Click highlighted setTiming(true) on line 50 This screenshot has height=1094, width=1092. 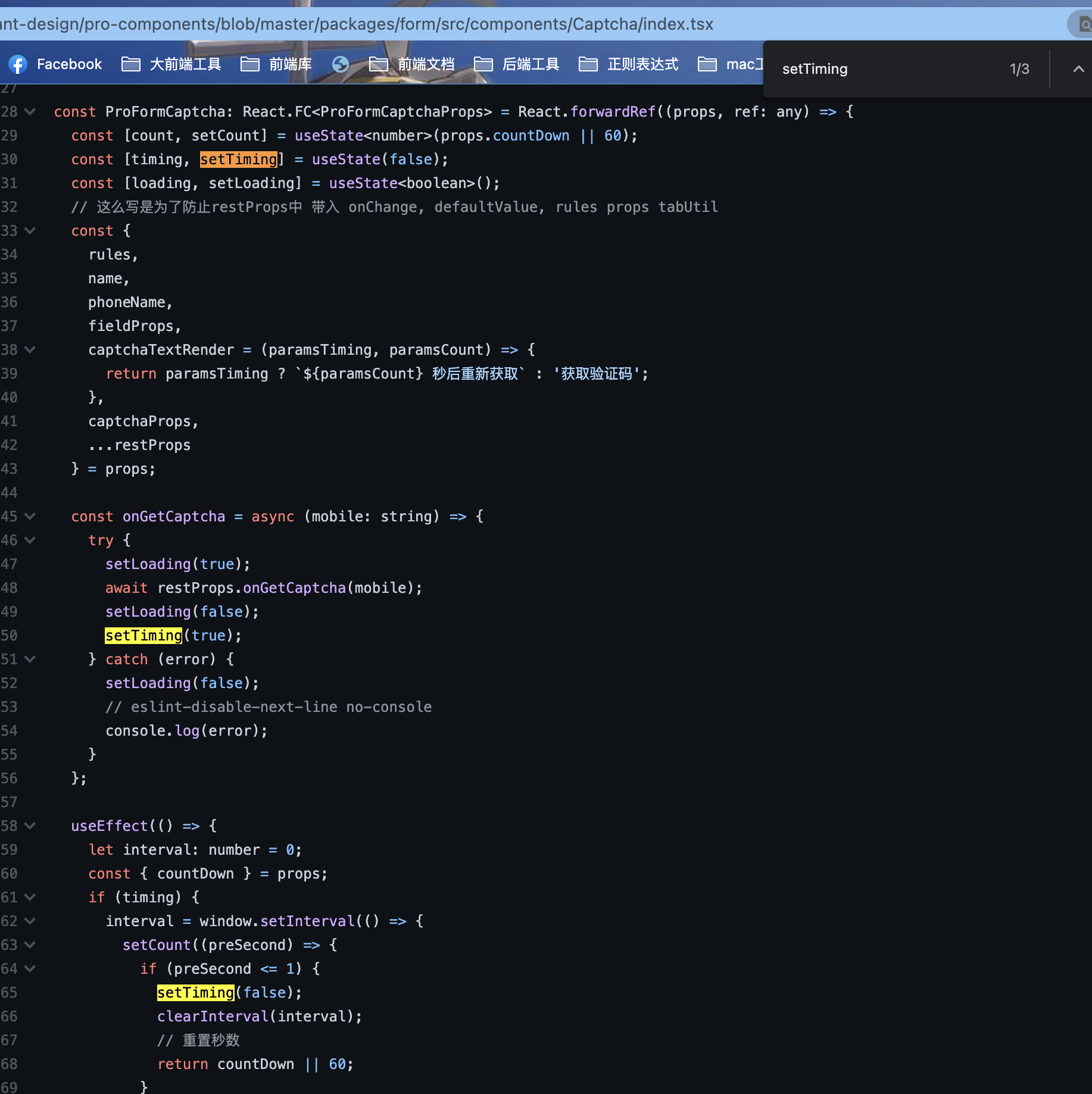[143, 636]
